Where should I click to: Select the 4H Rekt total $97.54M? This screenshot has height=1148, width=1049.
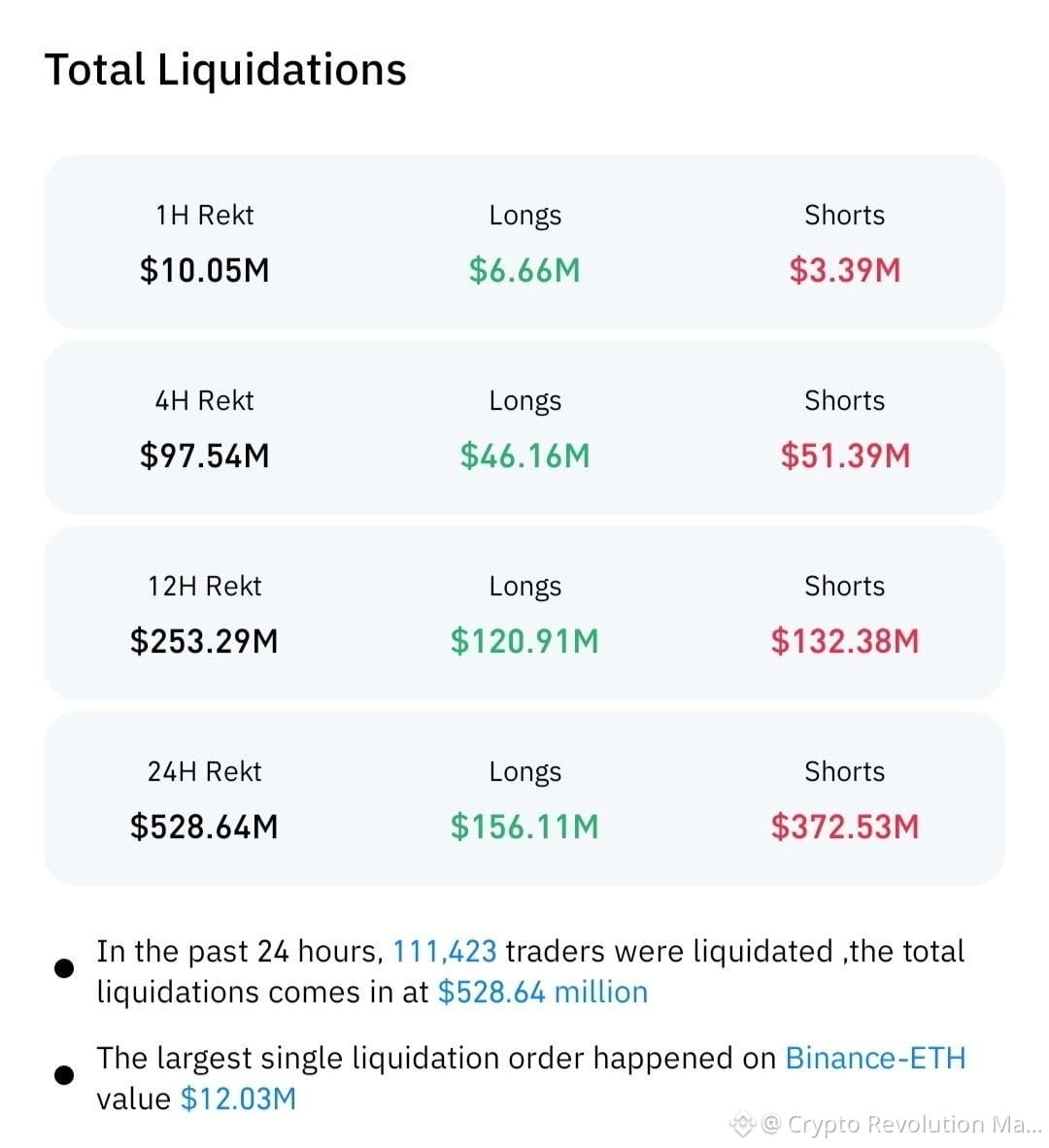[x=204, y=456]
